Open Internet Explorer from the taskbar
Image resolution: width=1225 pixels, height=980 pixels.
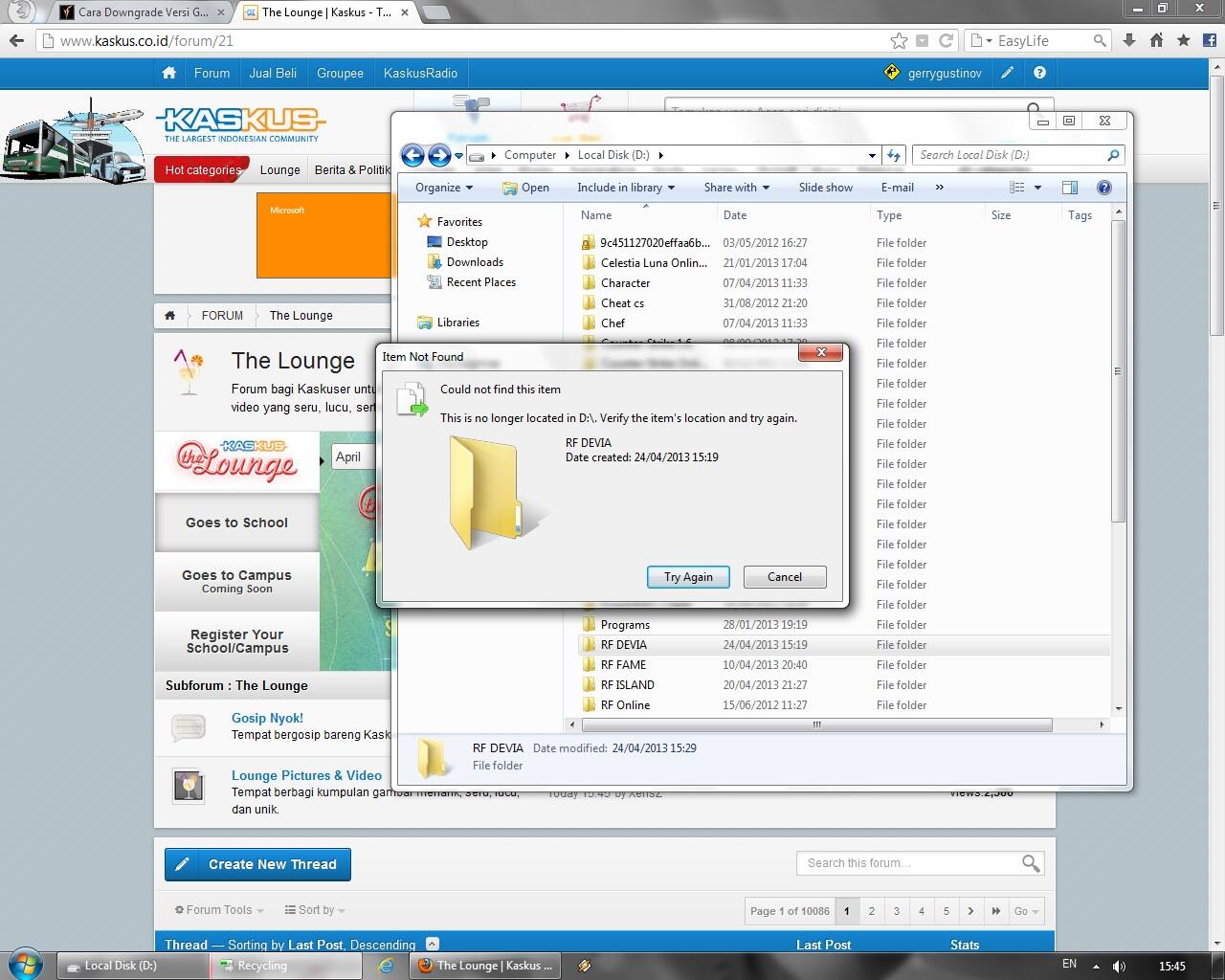(x=386, y=966)
